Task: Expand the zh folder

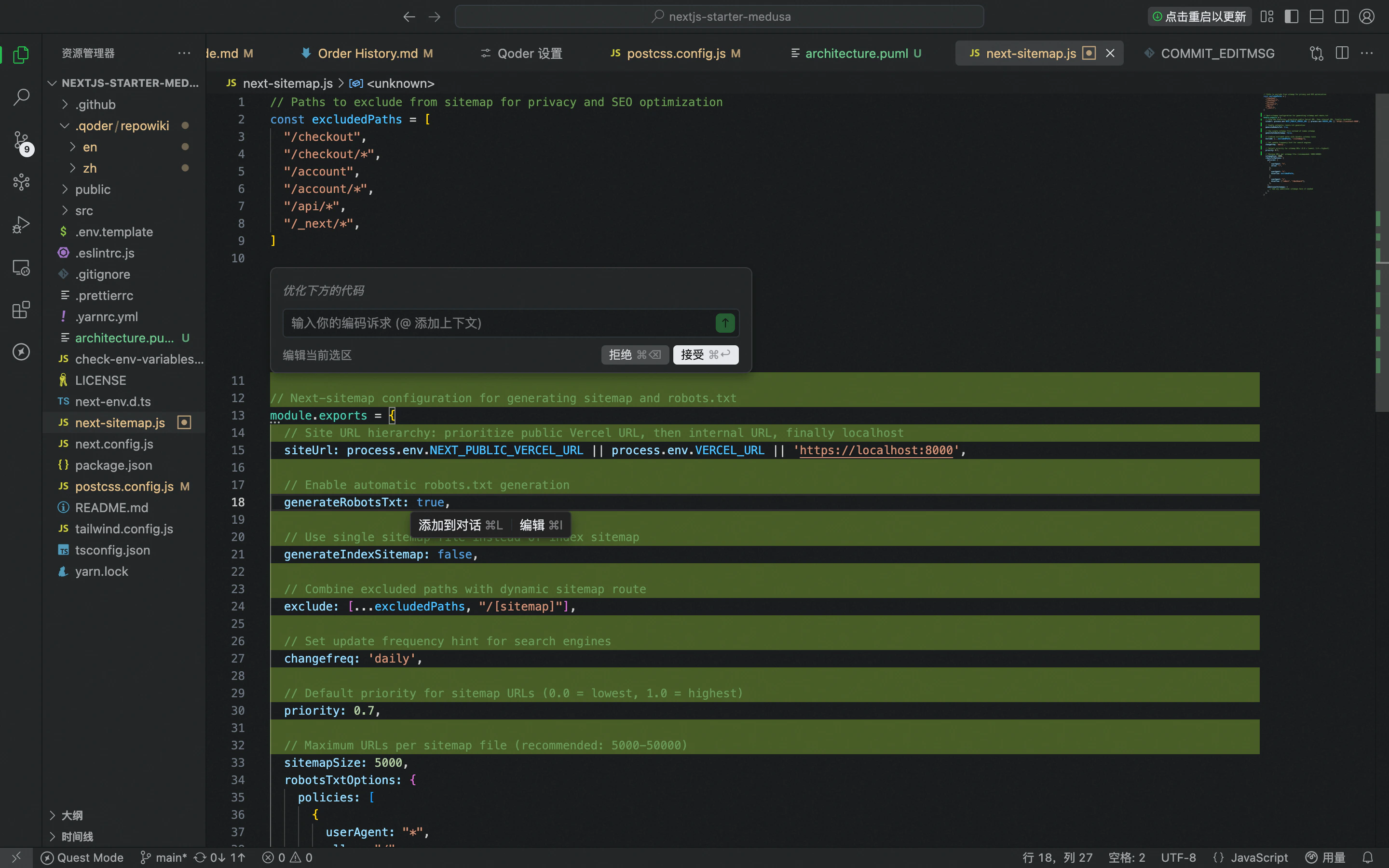Action: [x=124, y=168]
